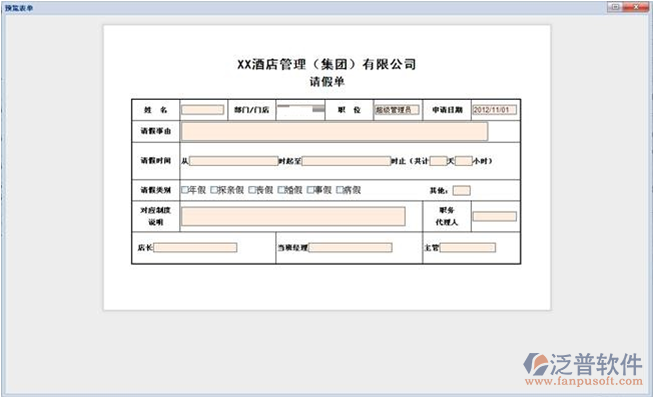Click the 申请日期 date field showing 2012/11/01
The height and width of the screenshot is (397, 653).
coord(494,110)
